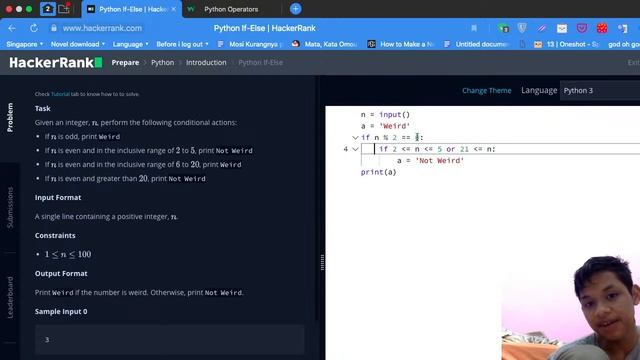Open the green chat extension icon

(x=503, y=28)
